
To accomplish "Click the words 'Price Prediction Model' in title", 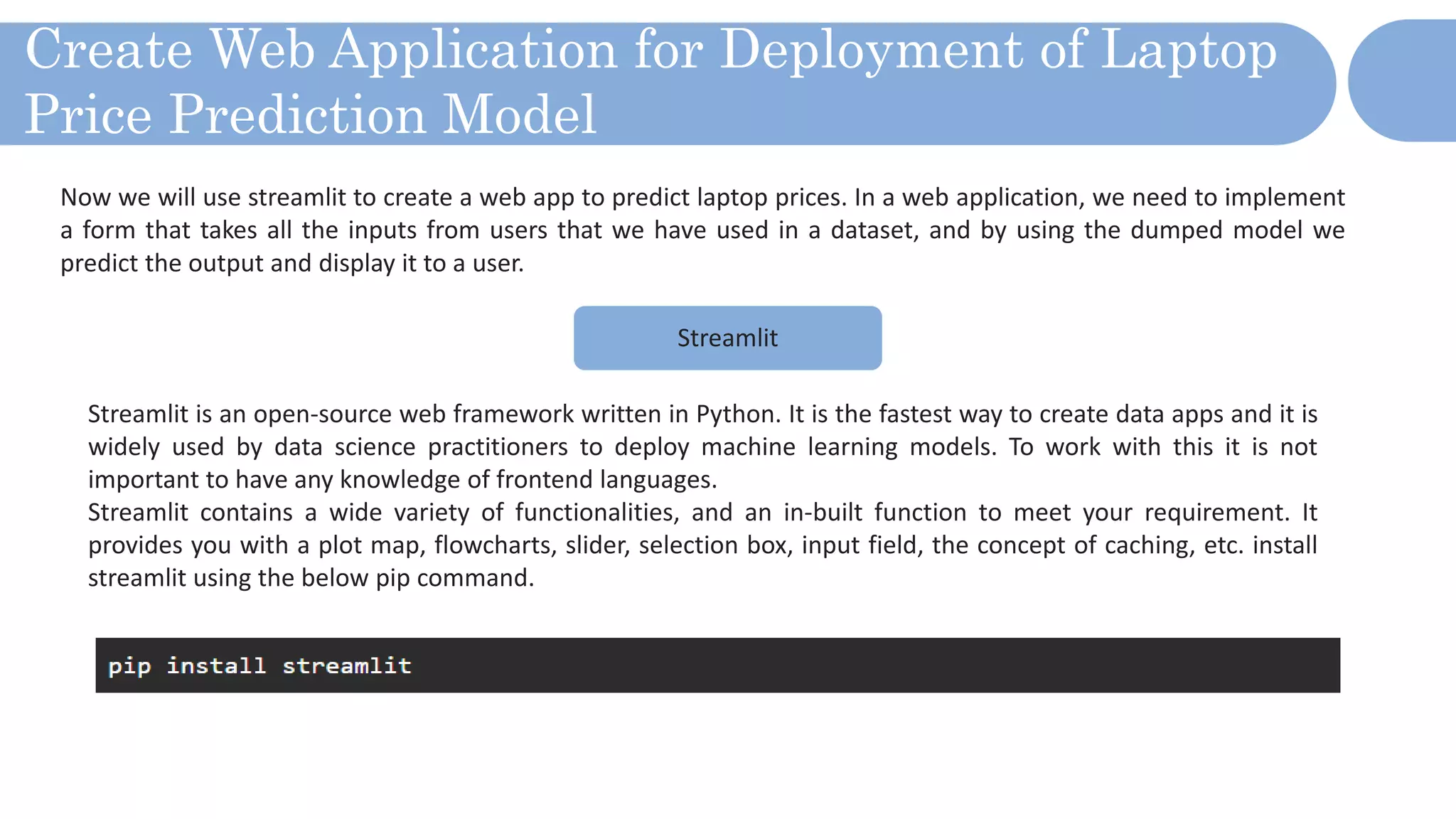I will pyautogui.click(x=311, y=114).
